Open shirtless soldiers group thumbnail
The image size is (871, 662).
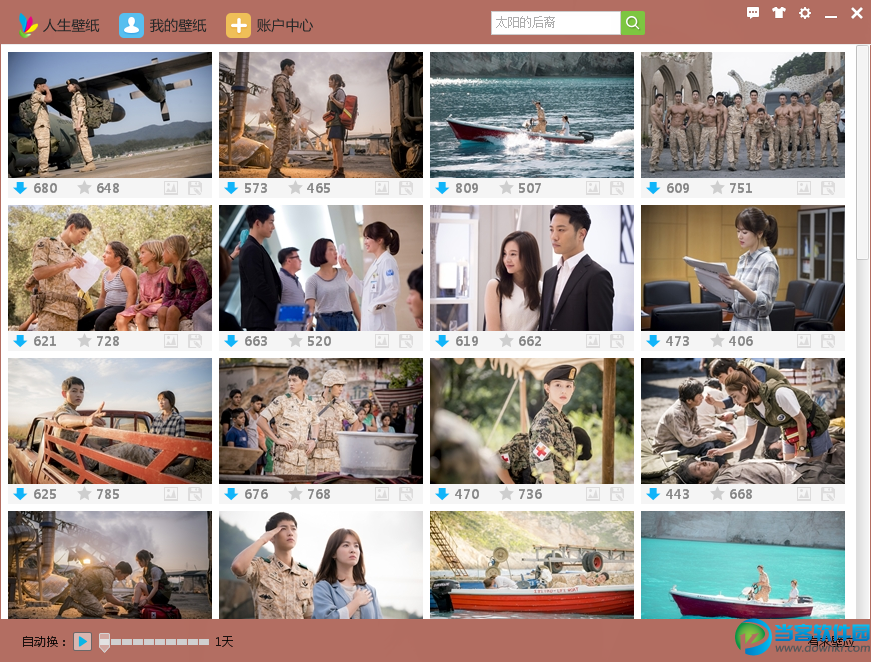click(x=743, y=115)
